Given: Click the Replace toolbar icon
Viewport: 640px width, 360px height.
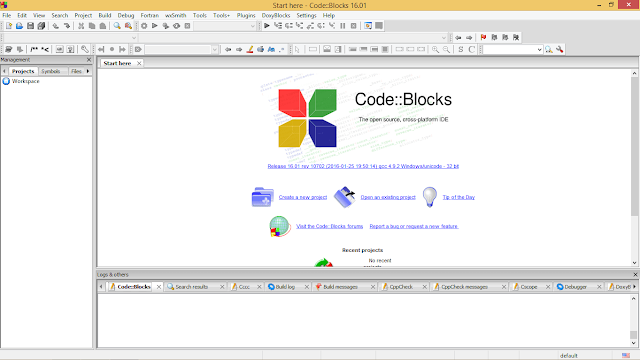Looking at the screenshot, I should (x=128, y=26).
